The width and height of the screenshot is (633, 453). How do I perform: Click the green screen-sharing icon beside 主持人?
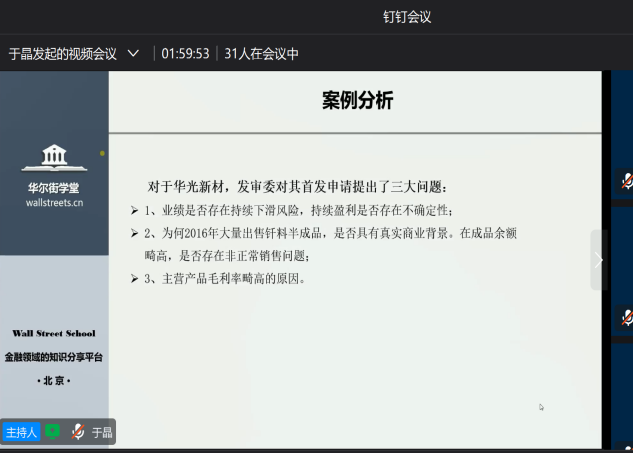[x=52, y=432]
